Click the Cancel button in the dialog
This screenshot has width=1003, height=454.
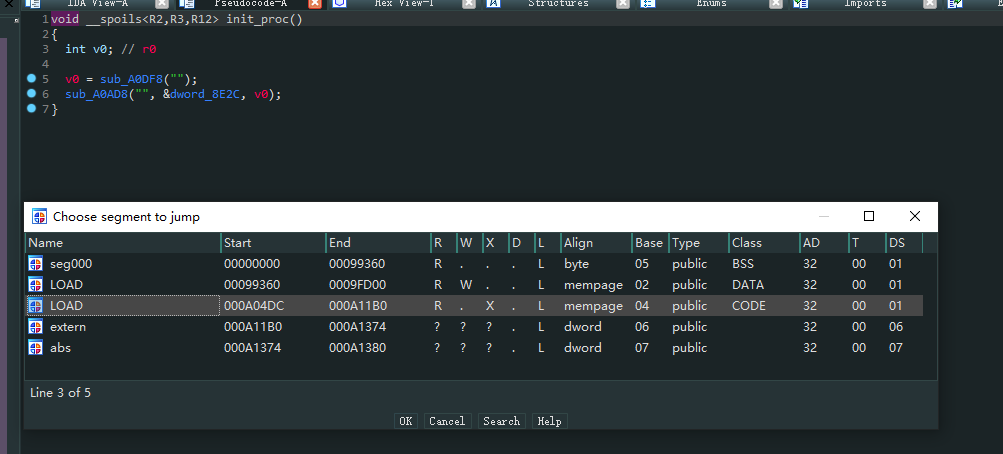click(x=447, y=421)
